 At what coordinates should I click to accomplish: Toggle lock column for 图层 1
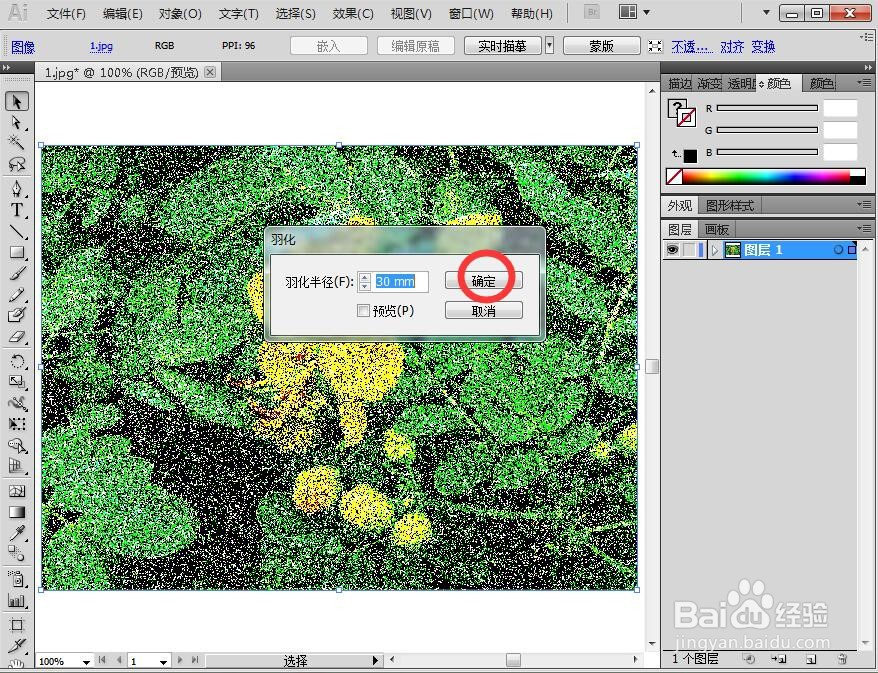tap(689, 250)
